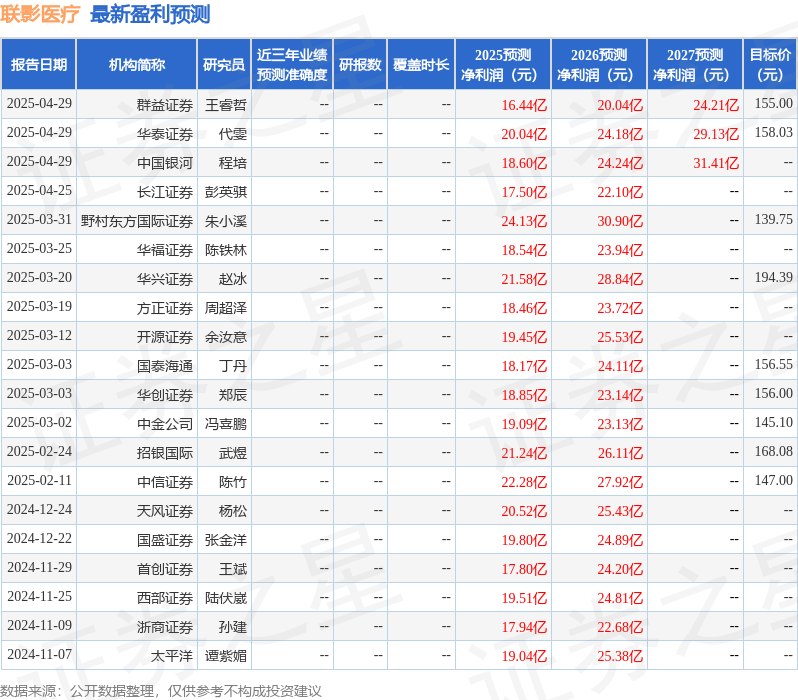This screenshot has width=798, height=700.
Task: Select the 野村东方国际证券 institution cell
Action: click(137, 221)
